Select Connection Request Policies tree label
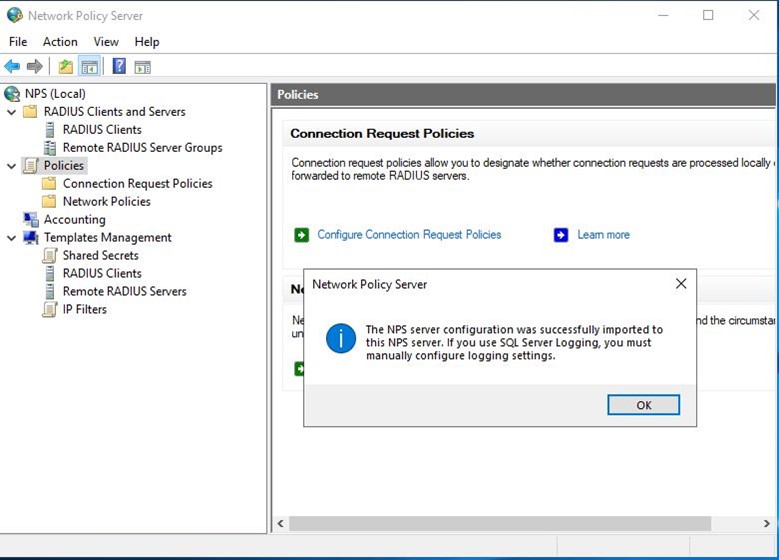 137,183
